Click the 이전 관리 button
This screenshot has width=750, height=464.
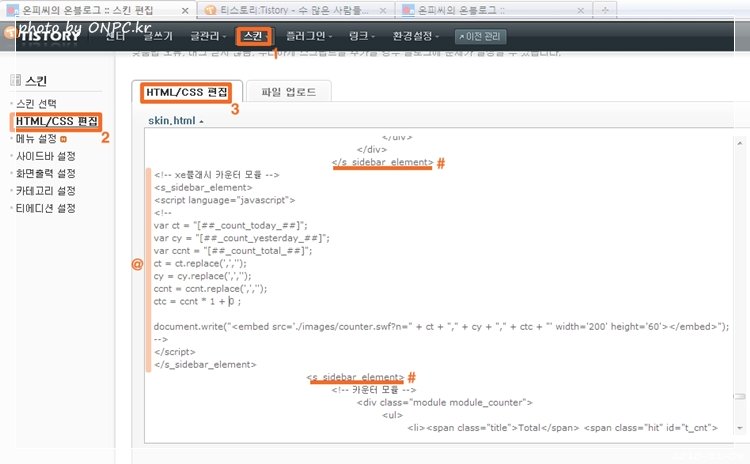480,36
